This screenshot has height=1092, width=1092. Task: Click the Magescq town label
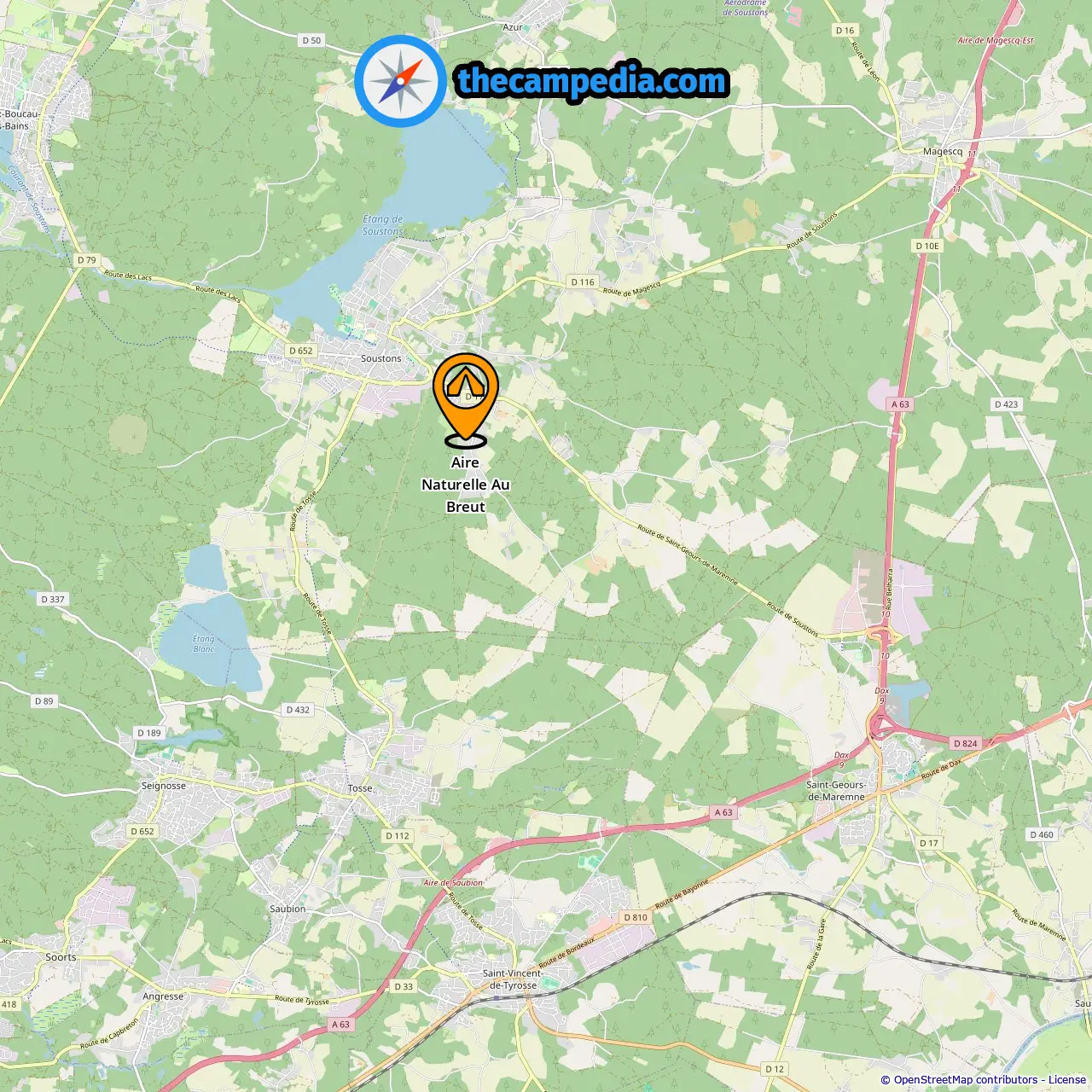[943, 152]
